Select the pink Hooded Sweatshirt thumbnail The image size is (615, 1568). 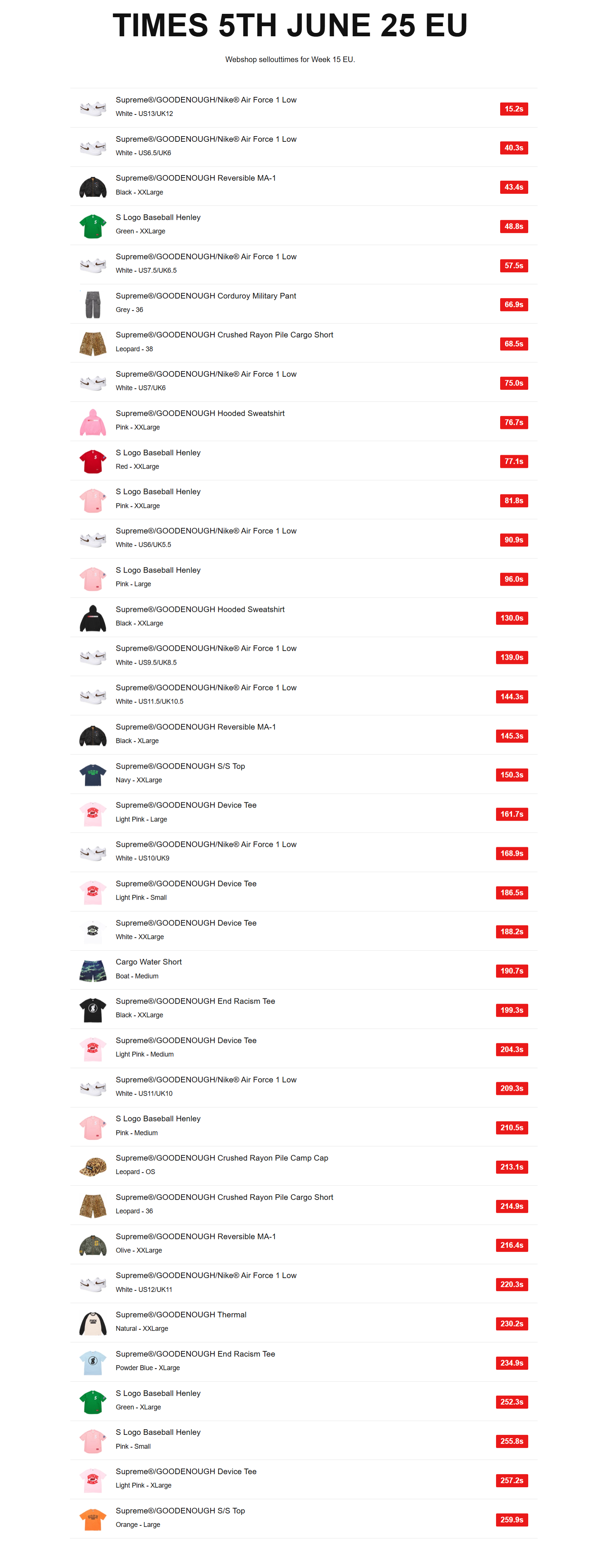coord(92,422)
